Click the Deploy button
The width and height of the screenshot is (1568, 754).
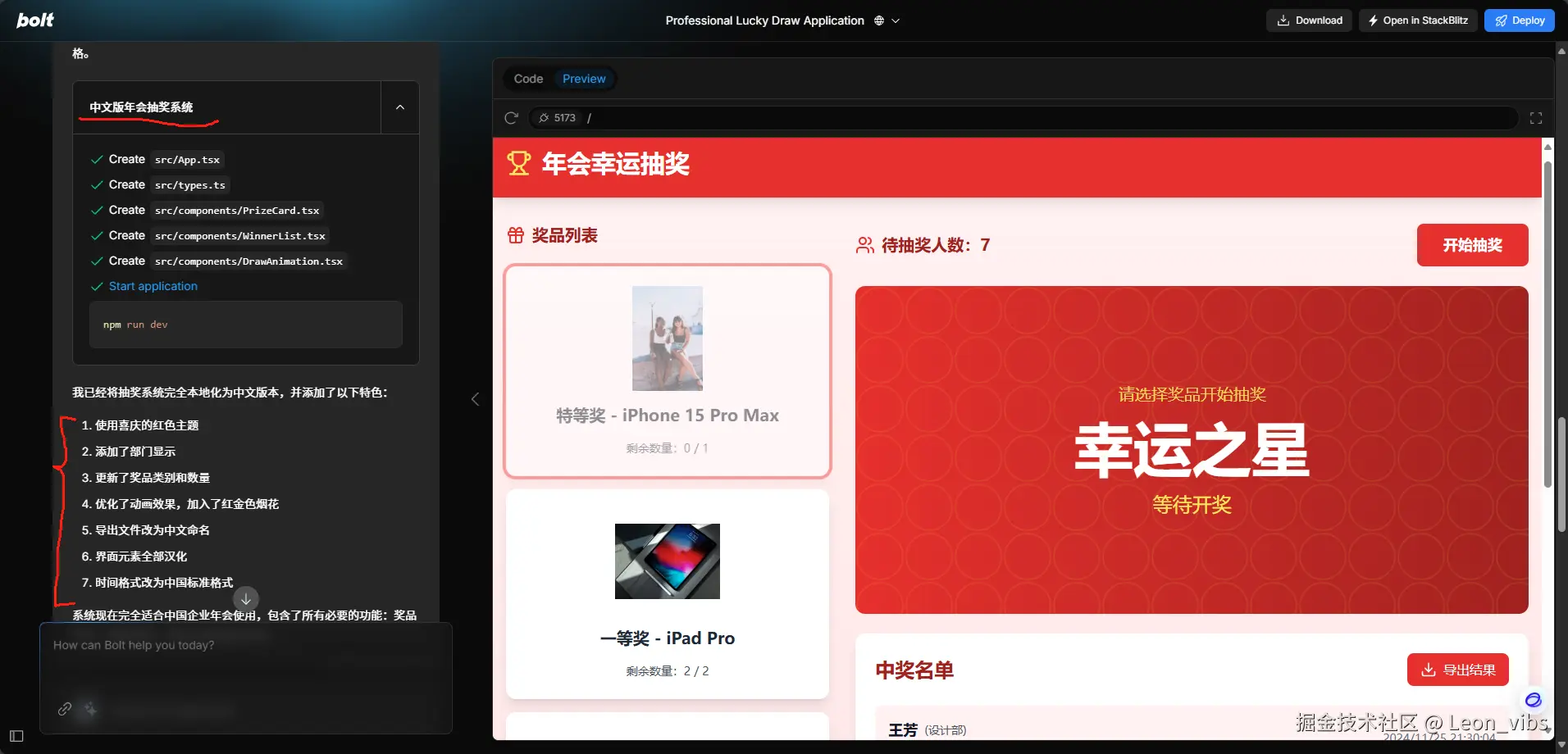[1518, 20]
